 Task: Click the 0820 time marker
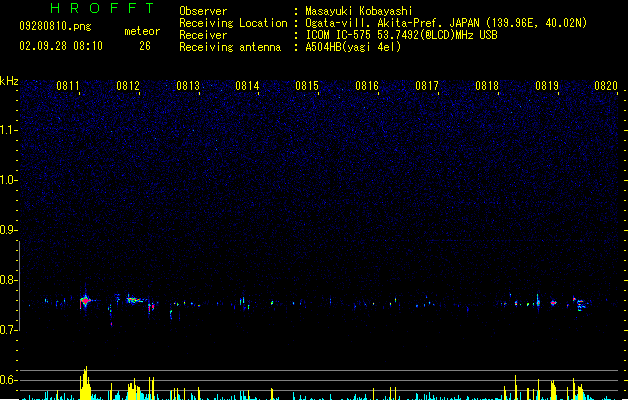[x=606, y=86]
